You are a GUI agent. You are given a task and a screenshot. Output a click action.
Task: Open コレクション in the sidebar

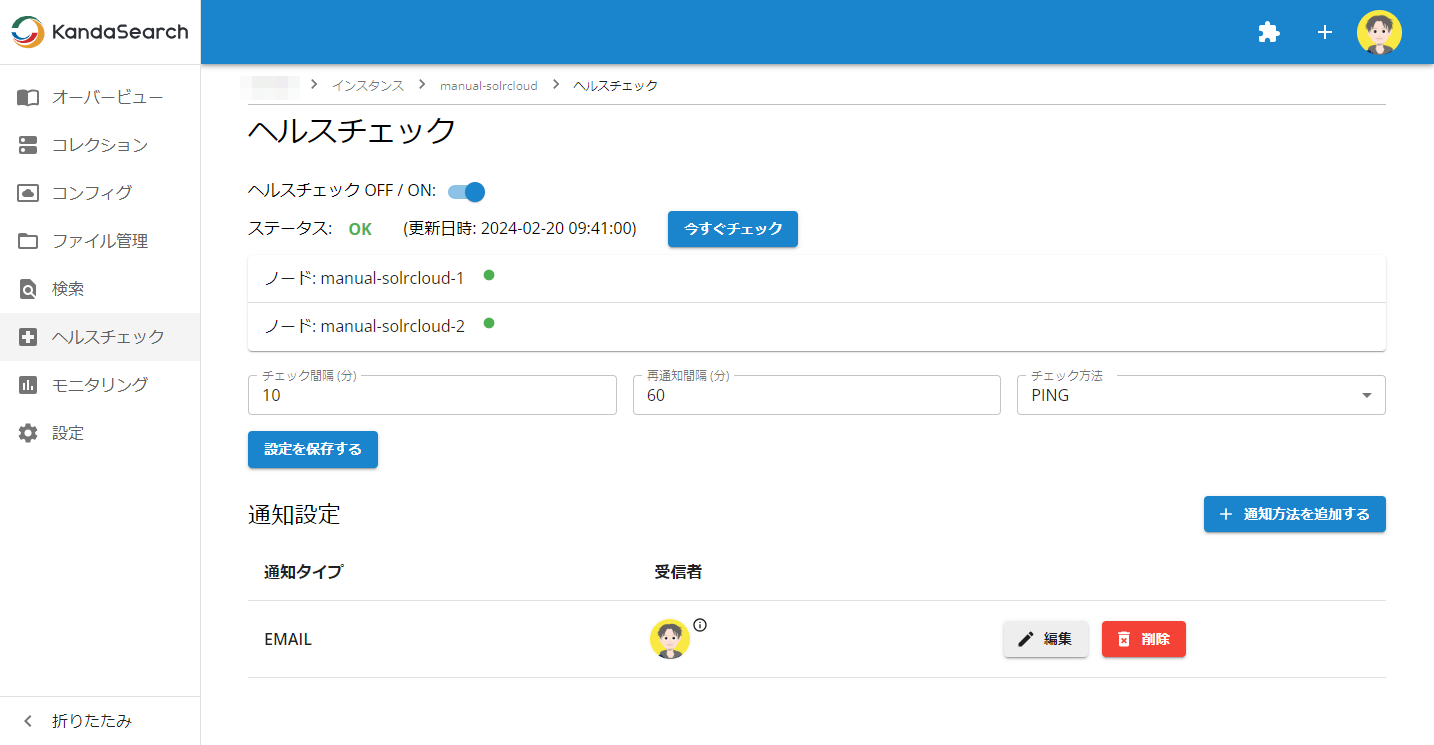click(x=100, y=145)
